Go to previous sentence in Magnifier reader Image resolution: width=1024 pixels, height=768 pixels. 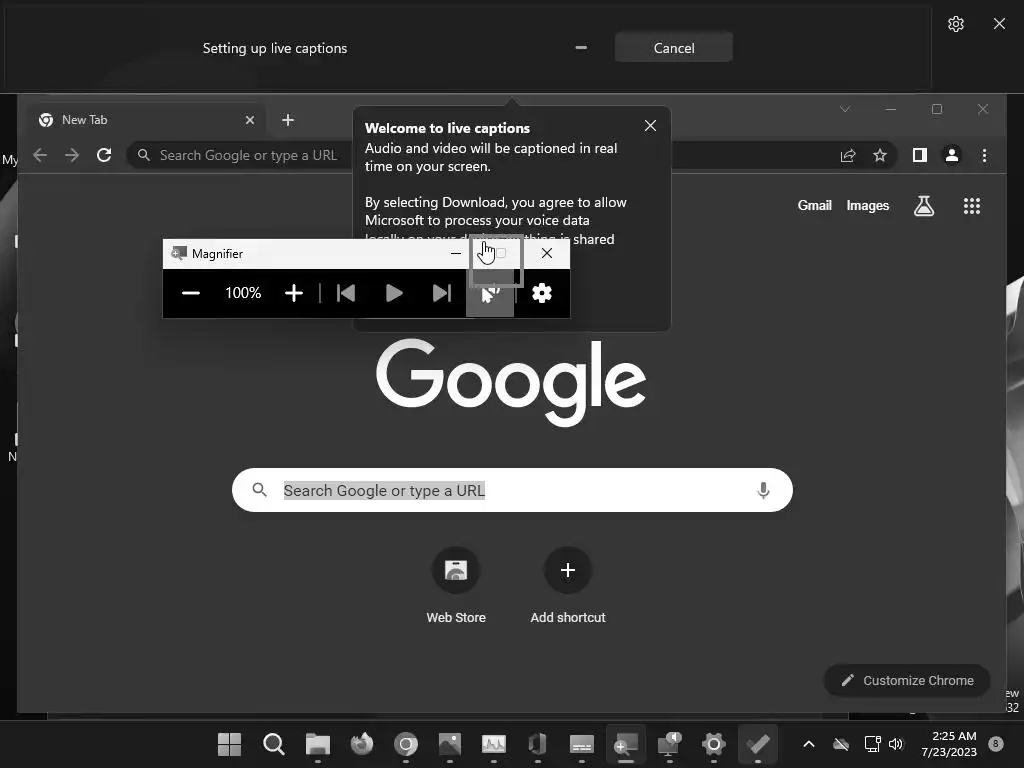[346, 293]
